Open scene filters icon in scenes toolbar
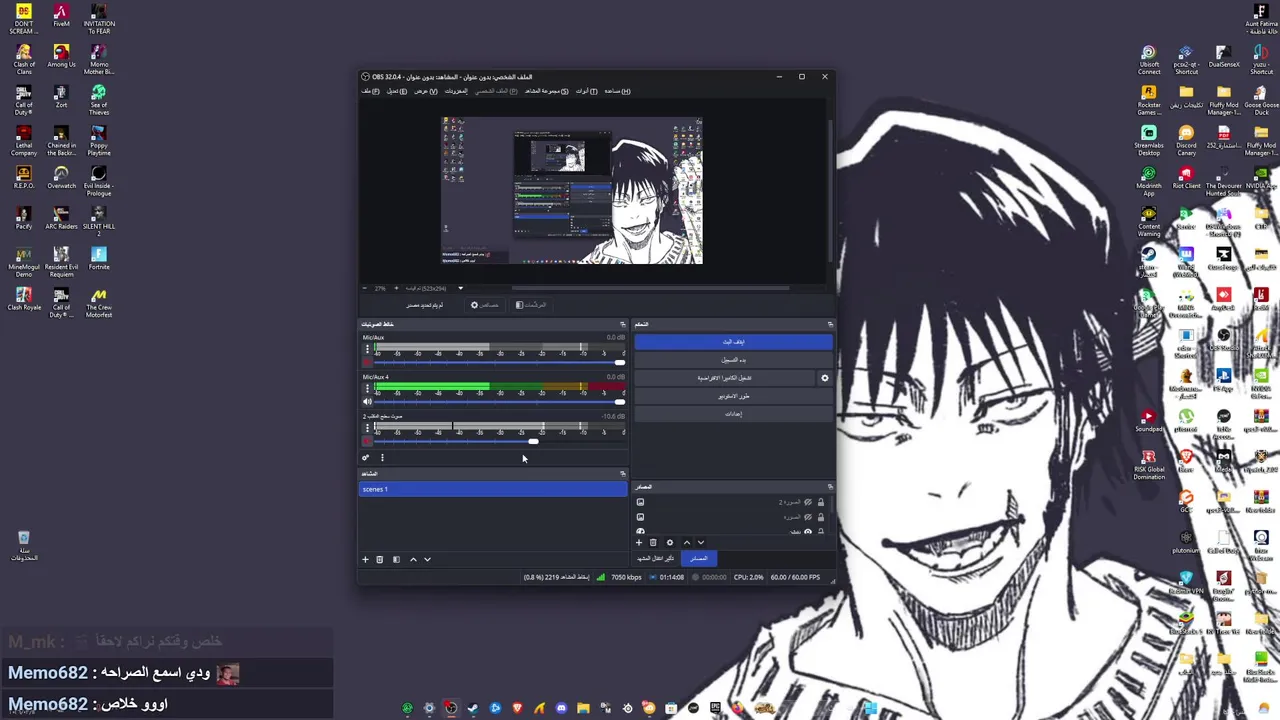Image resolution: width=1280 pixels, height=720 pixels. pyautogui.click(x=396, y=560)
